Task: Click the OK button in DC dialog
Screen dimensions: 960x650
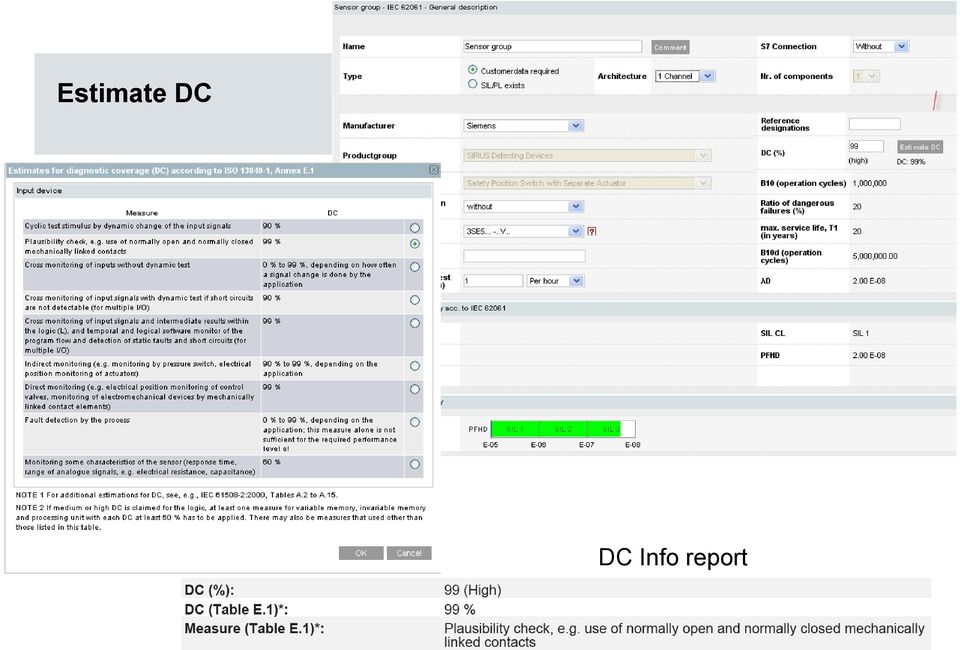Action: coord(361,553)
